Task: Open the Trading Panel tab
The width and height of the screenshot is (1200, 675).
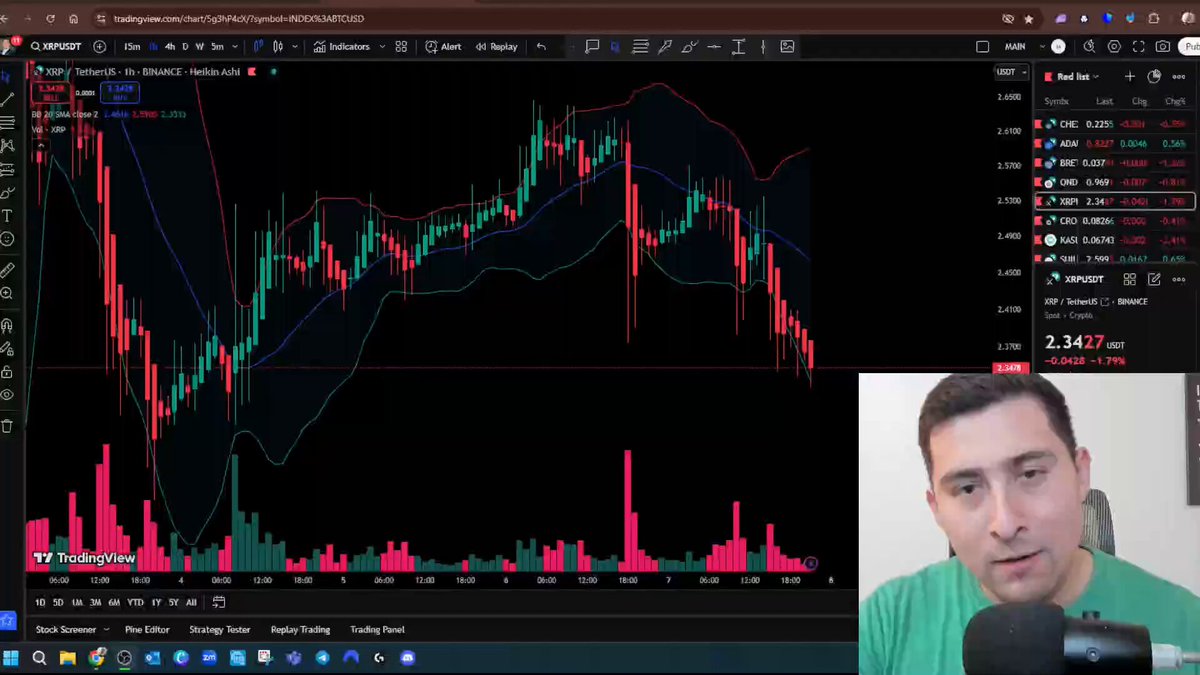Action: pyautogui.click(x=377, y=629)
